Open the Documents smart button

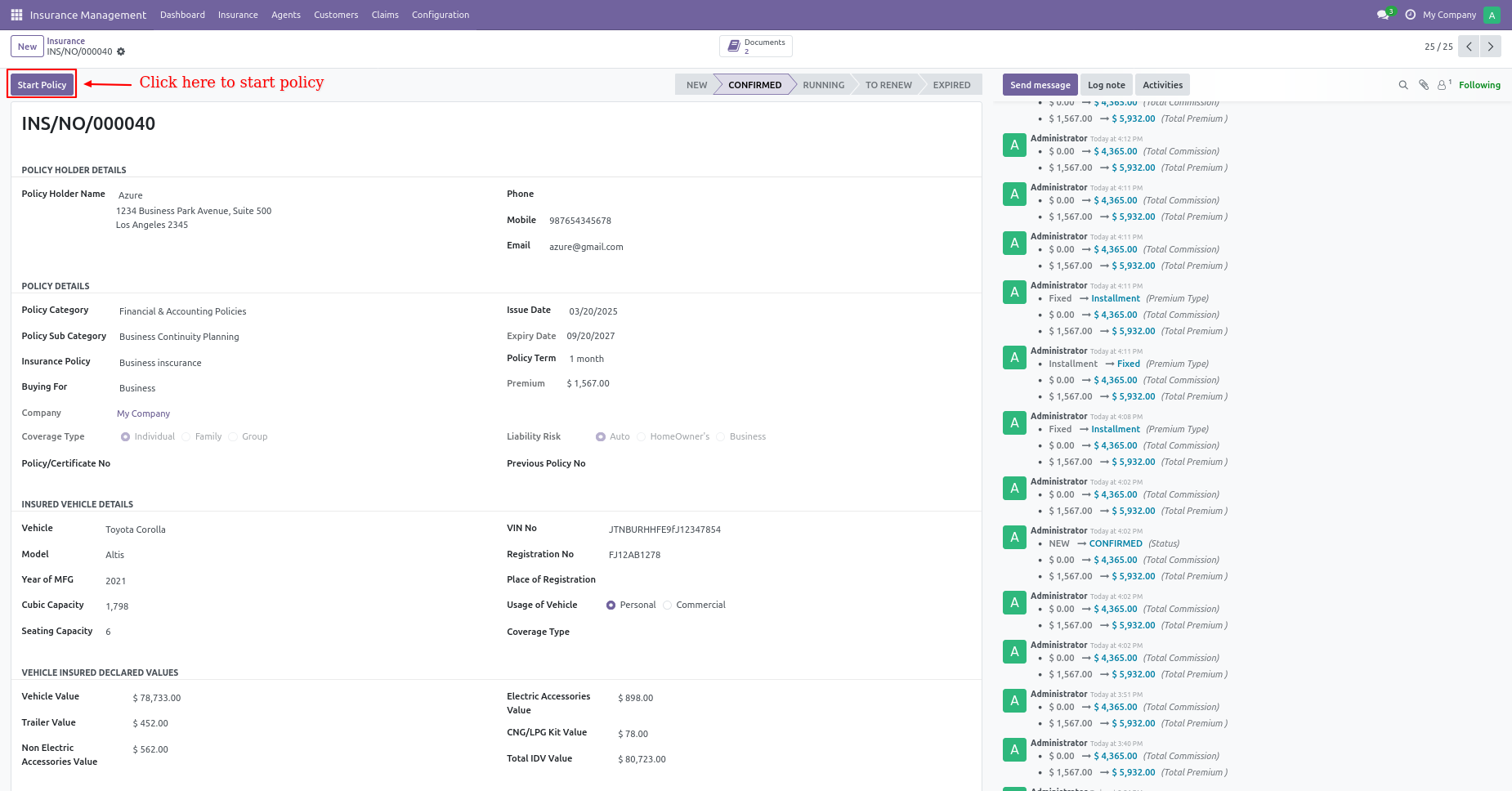click(756, 47)
